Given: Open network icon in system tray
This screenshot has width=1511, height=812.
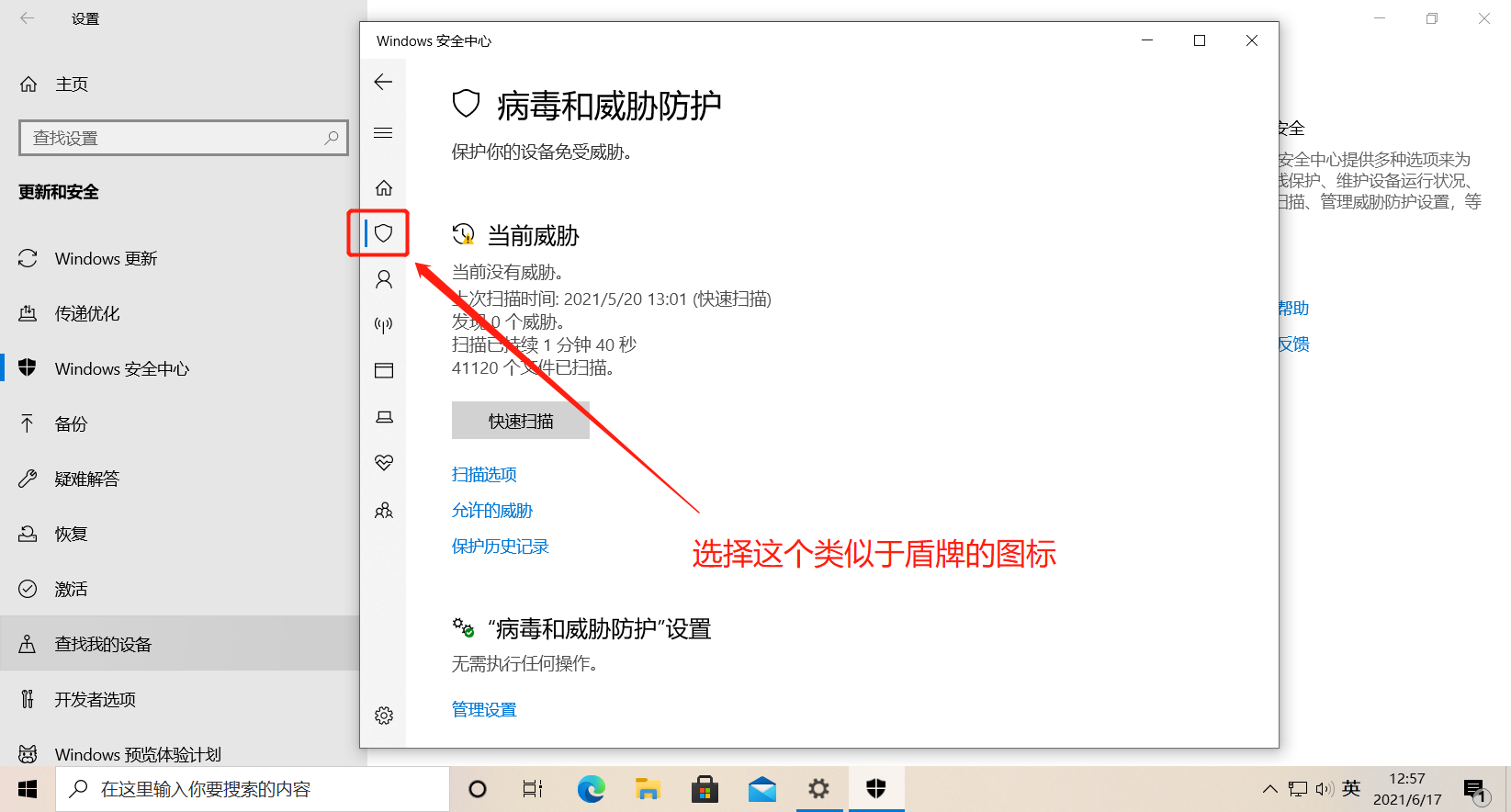Looking at the screenshot, I should click(x=1298, y=789).
